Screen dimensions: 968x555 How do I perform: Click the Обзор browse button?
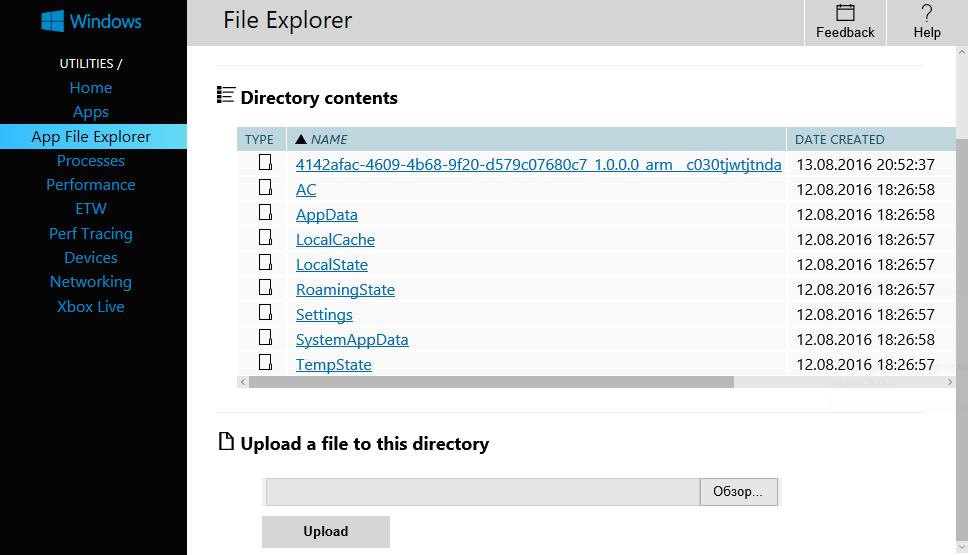tap(738, 492)
